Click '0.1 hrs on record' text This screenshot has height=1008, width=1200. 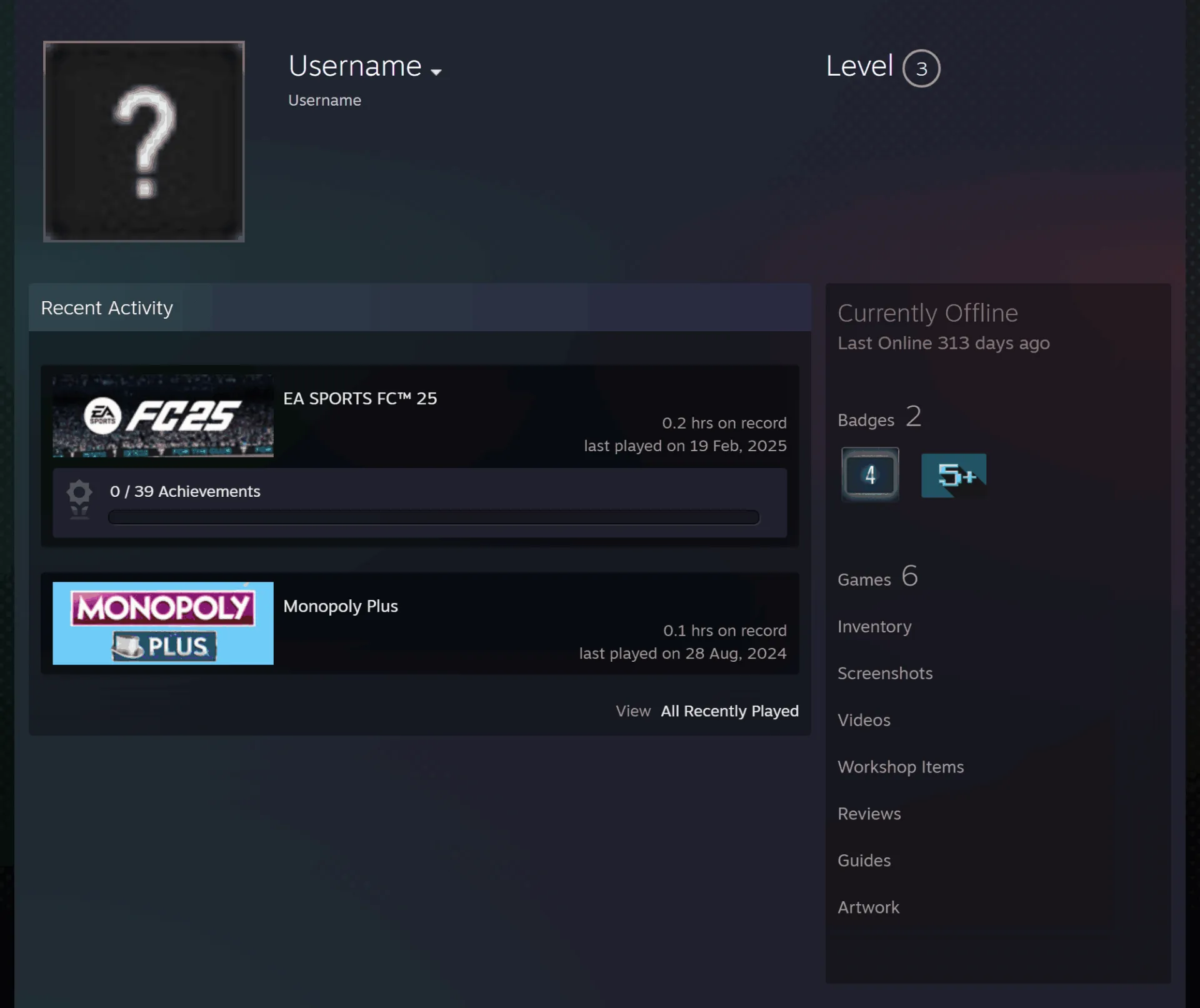click(725, 631)
